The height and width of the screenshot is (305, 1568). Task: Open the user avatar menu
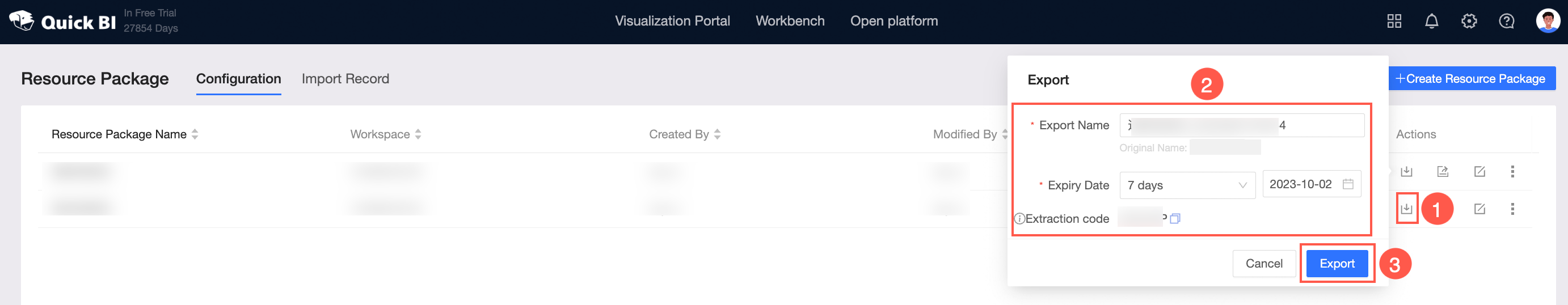coord(1548,21)
